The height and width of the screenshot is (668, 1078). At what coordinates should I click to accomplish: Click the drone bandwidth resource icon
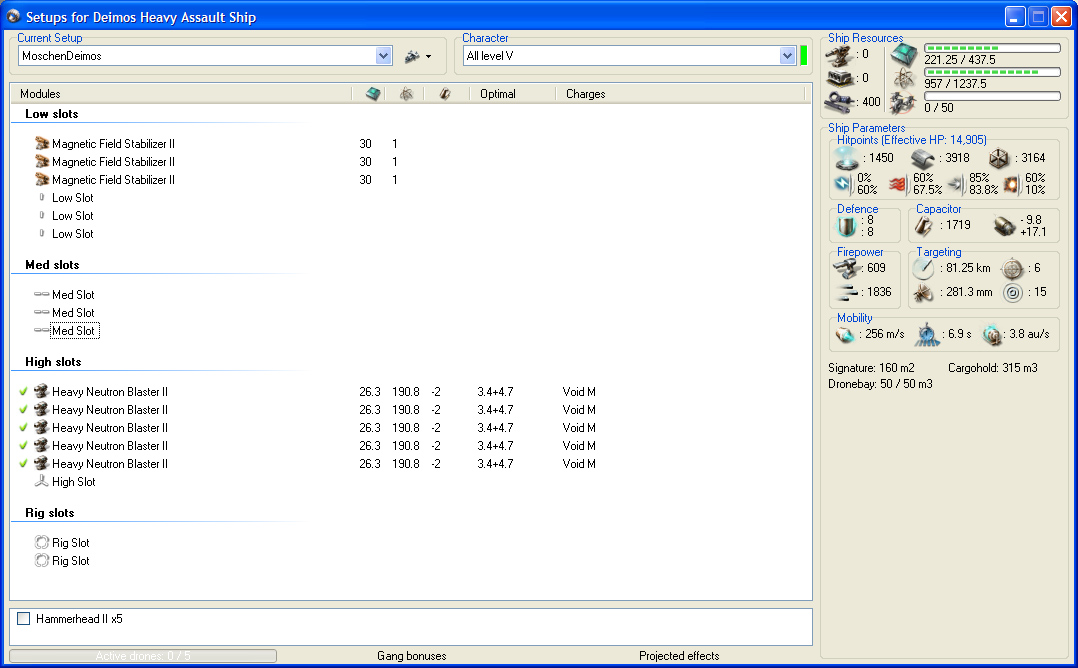click(x=903, y=103)
